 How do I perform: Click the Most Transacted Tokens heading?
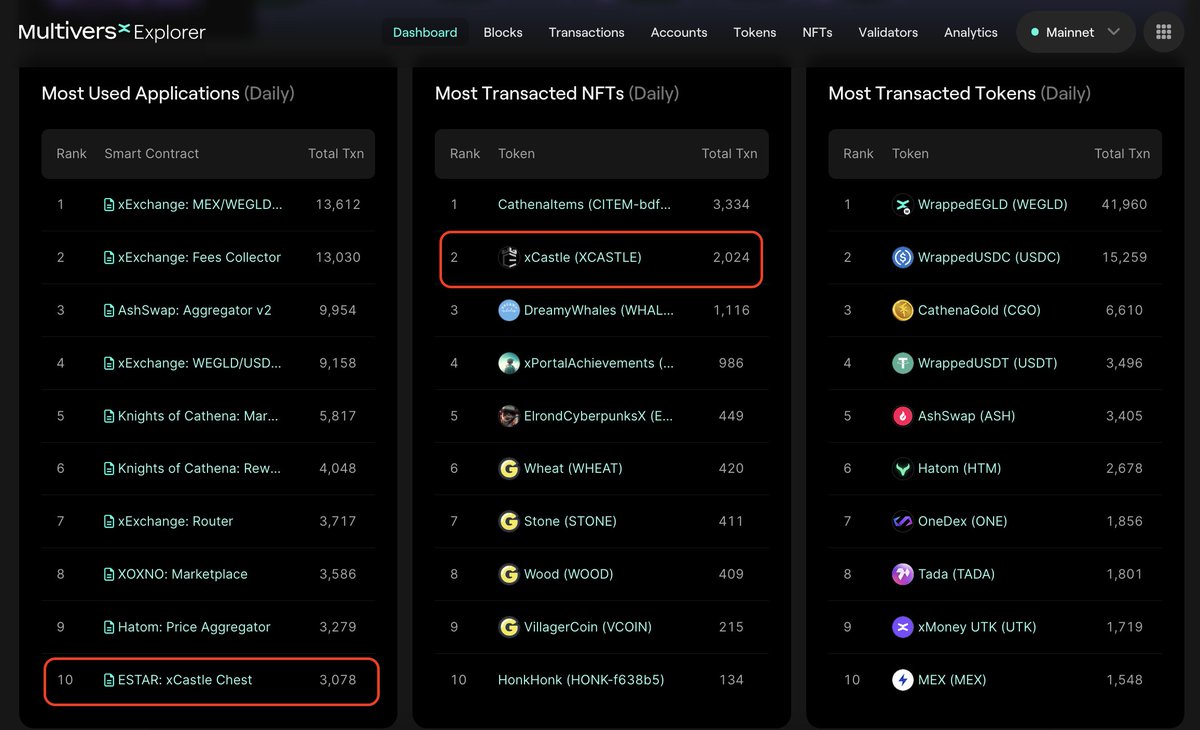point(960,93)
